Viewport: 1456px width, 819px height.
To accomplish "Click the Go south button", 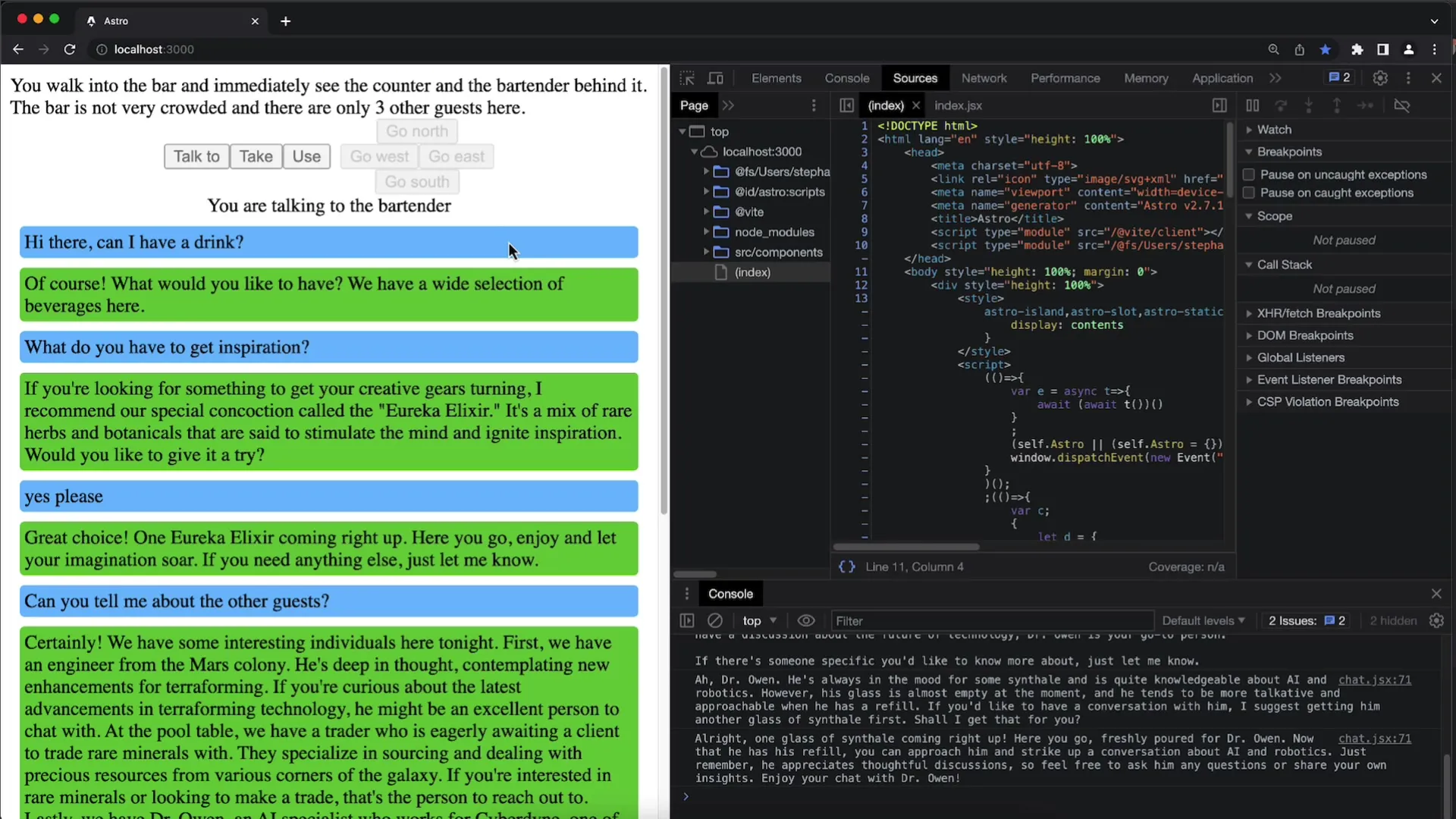I will pos(416,182).
